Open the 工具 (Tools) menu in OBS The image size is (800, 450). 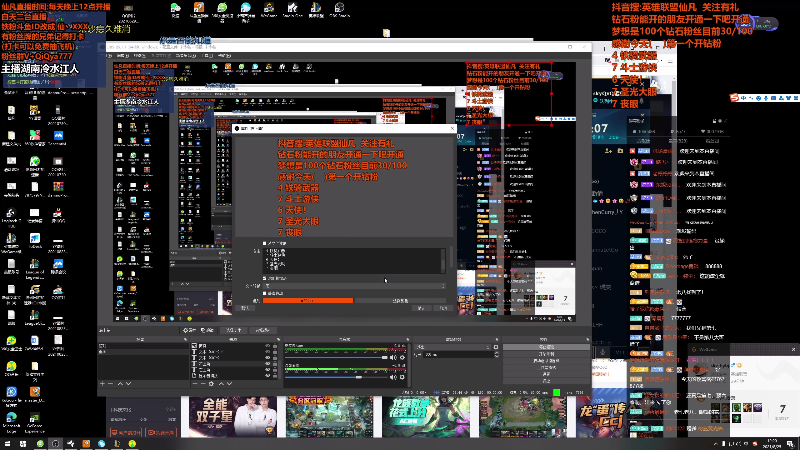point(209,55)
